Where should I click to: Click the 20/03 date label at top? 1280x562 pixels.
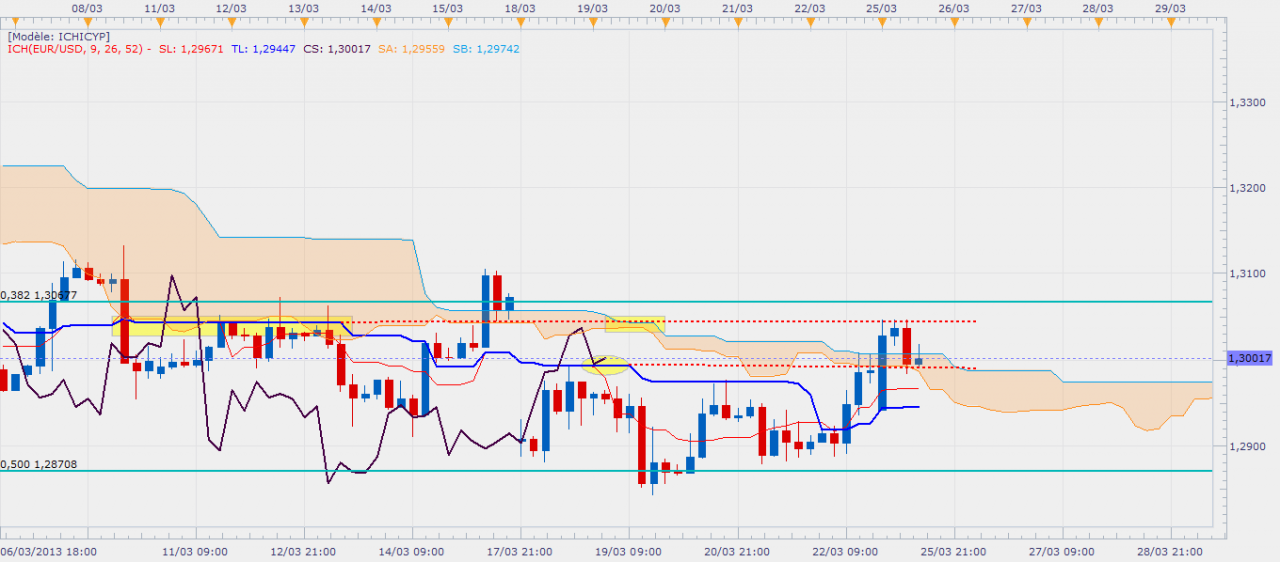point(665,7)
